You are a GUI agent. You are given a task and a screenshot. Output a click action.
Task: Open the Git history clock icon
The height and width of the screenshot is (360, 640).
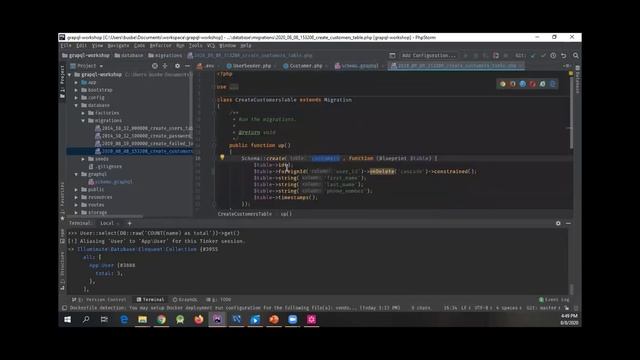coord(553,56)
